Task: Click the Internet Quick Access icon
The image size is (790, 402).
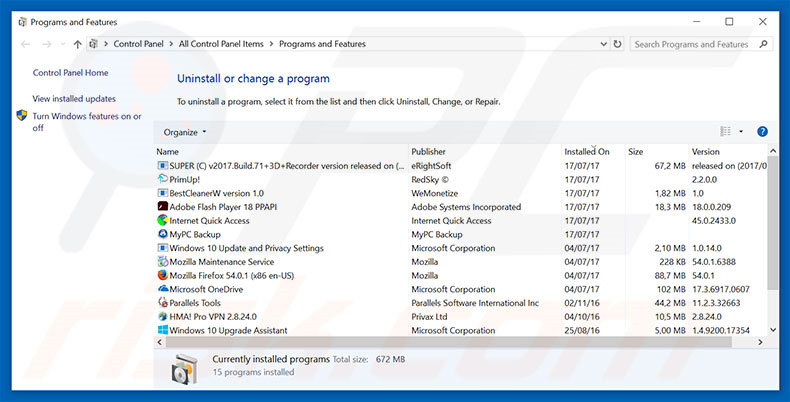Action: tap(162, 221)
